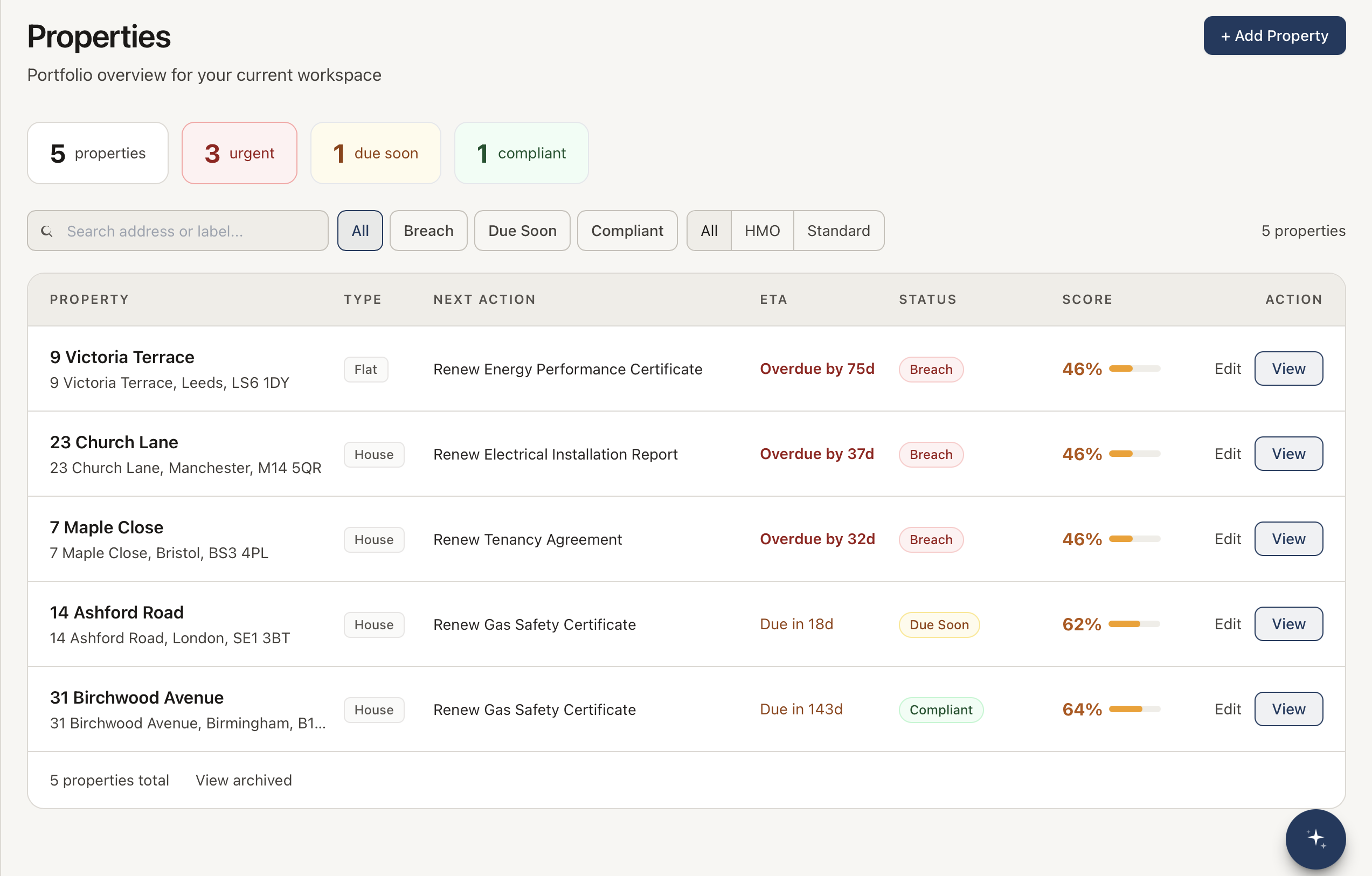Screen dimensions: 1372x876
Task: Click the 5 properties summary card
Action: click(98, 152)
